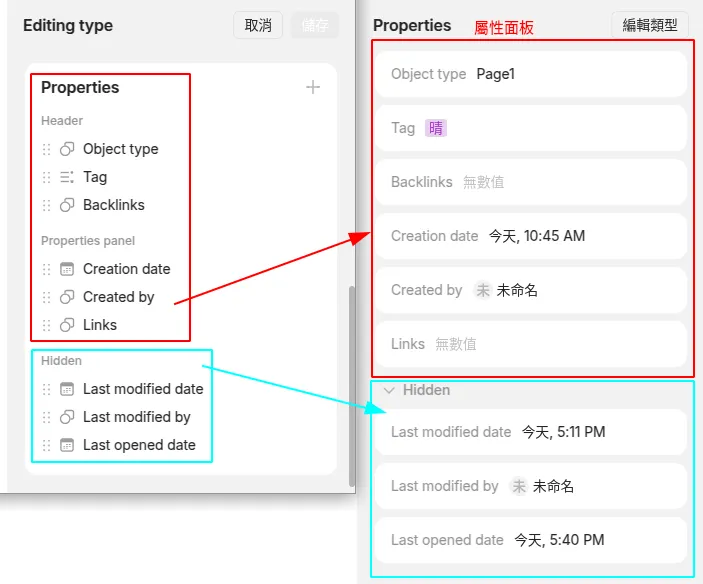Click the Object type relation icon

click(67, 149)
